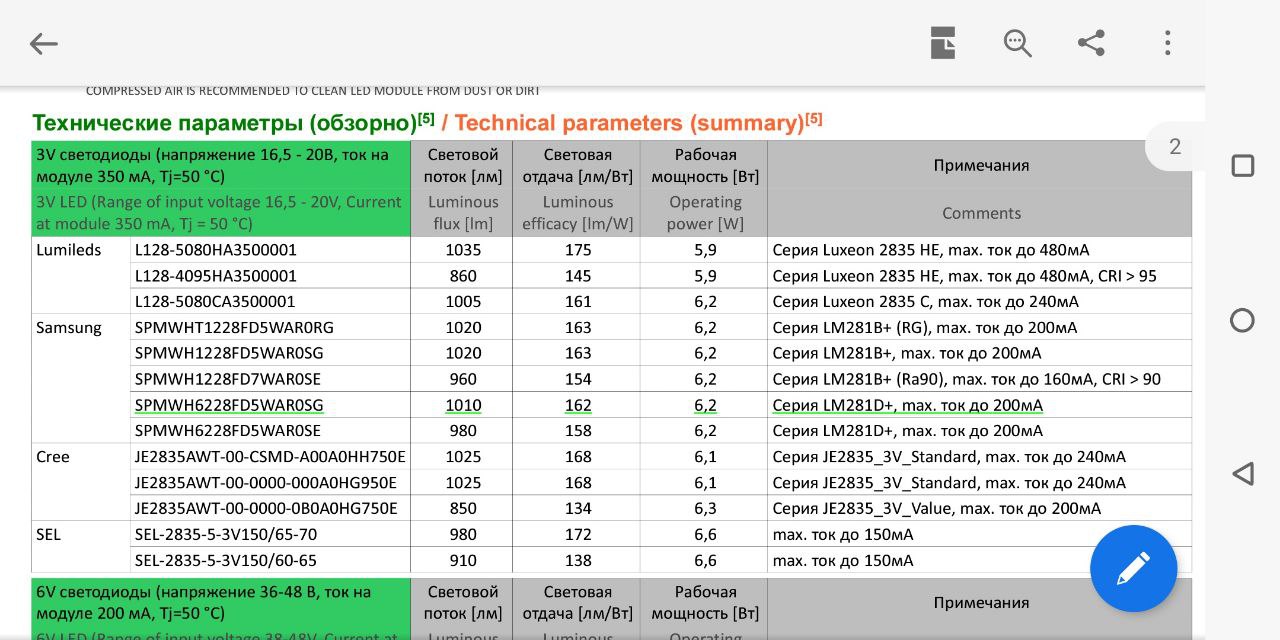
Task: Select the 'Световой поток [лм]' column header
Action: pyautogui.click(x=463, y=166)
